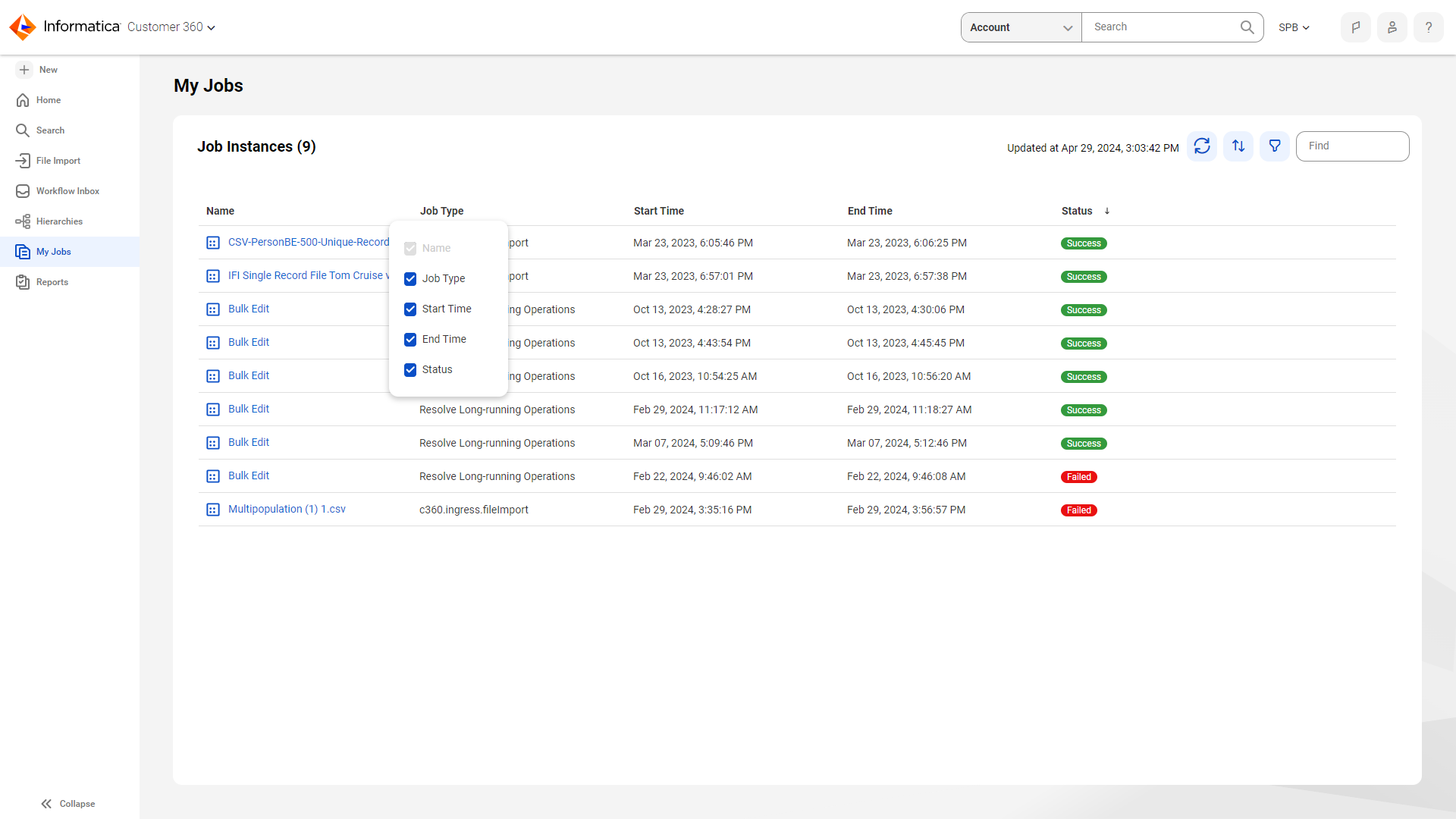Sort by the Job Type column header
Image resolution: width=1456 pixels, height=819 pixels.
click(441, 211)
